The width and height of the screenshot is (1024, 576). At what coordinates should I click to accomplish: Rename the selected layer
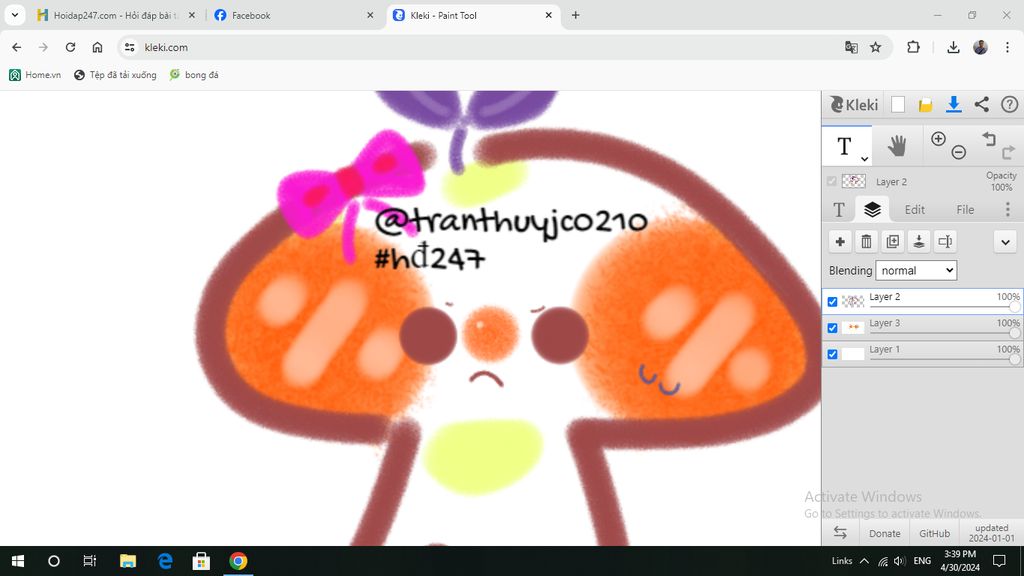click(x=945, y=242)
